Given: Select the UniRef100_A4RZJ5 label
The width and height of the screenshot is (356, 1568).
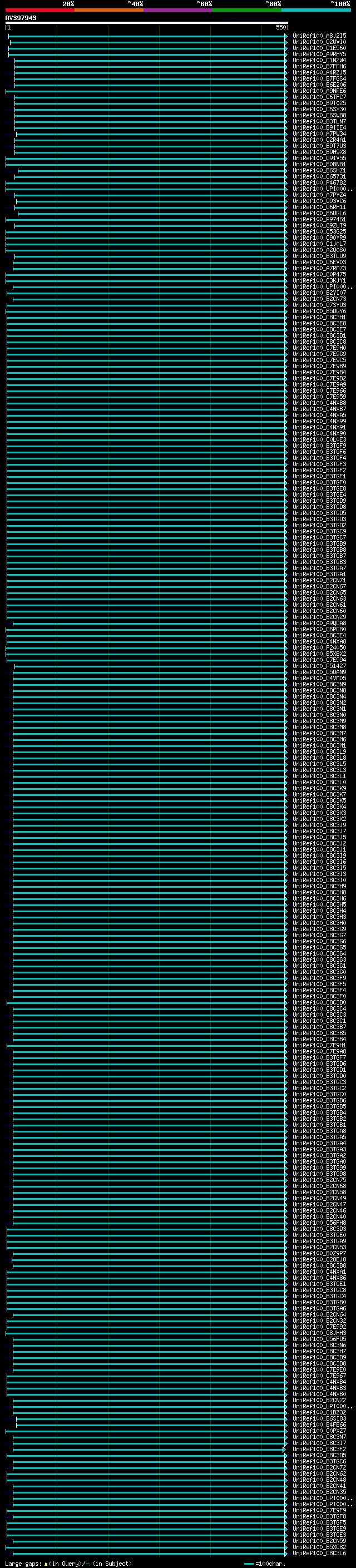Looking at the screenshot, I should point(319,72).
